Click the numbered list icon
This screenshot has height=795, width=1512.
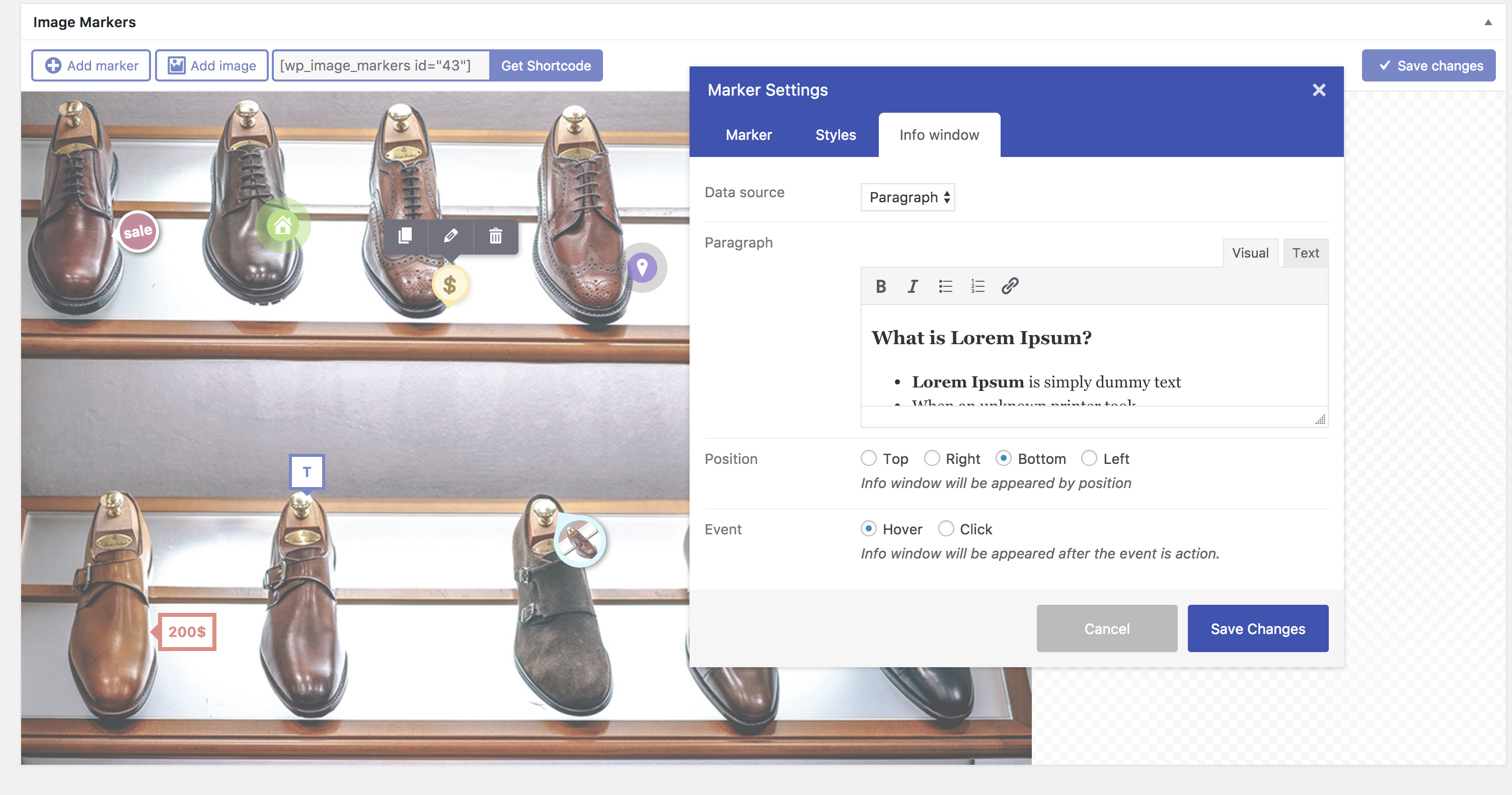(977, 288)
